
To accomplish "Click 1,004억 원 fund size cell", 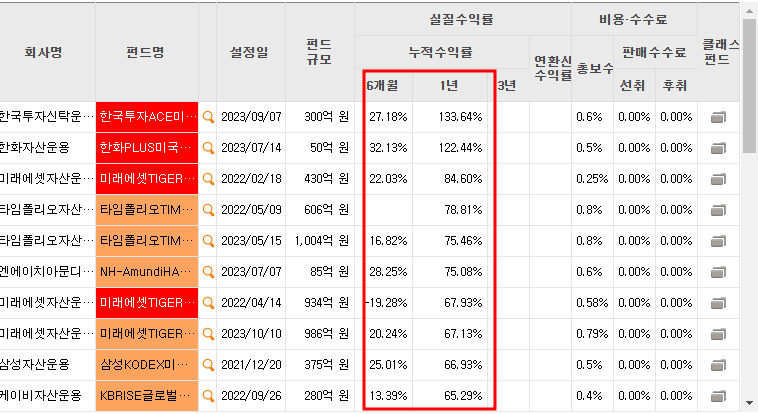I will click(x=321, y=241).
